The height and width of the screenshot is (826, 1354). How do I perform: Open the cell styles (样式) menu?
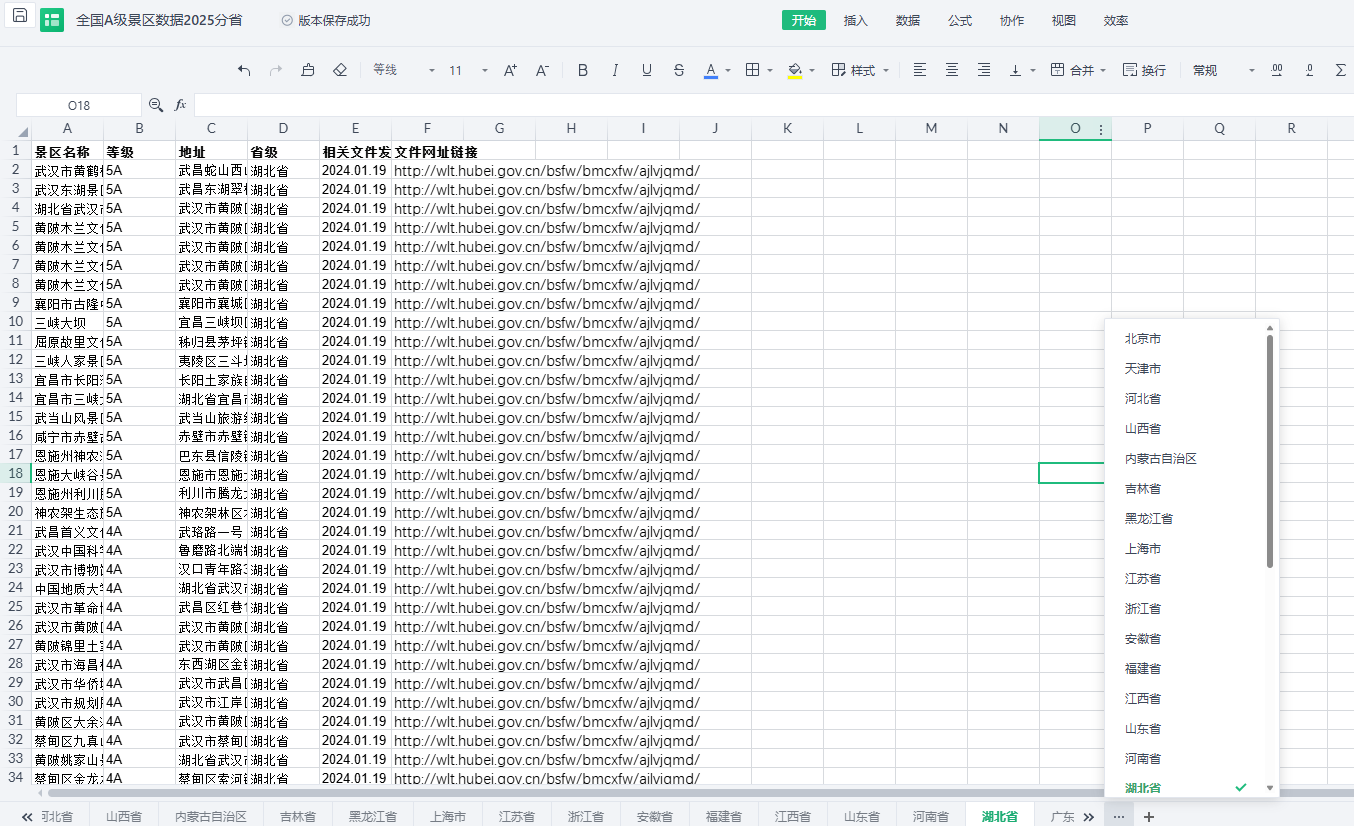[860, 70]
